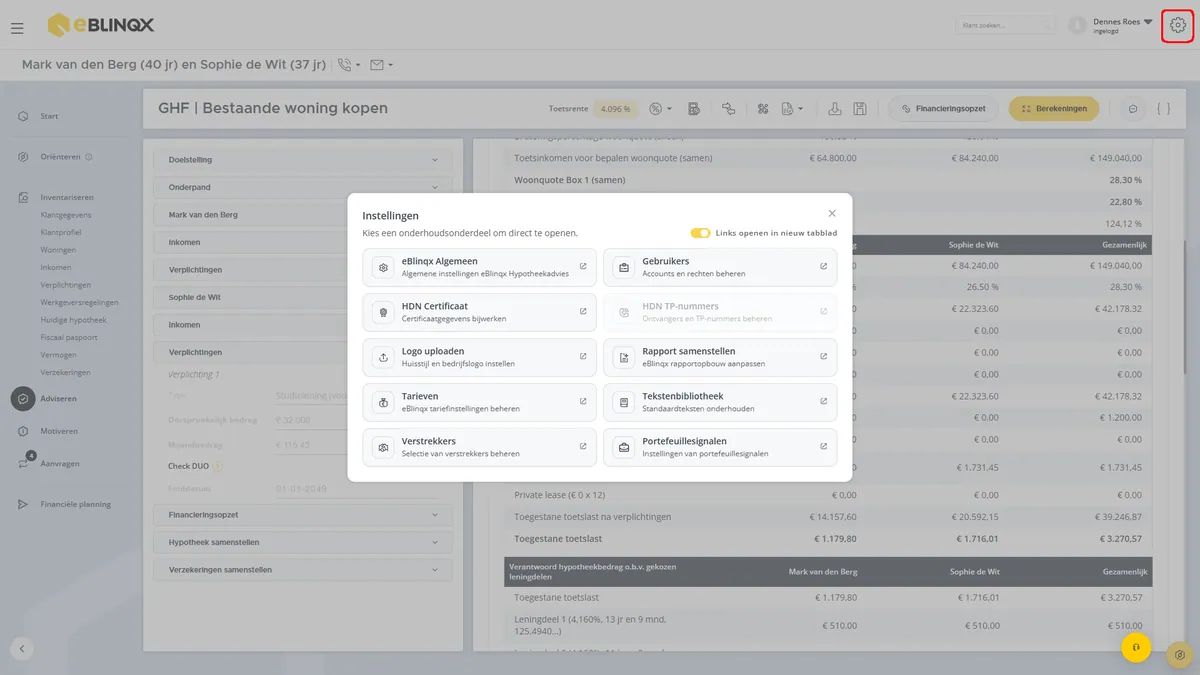This screenshot has height=675, width=1200.
Task: Open the percentage icon dropdown beside Toetsrente
Action: [660, 108]
